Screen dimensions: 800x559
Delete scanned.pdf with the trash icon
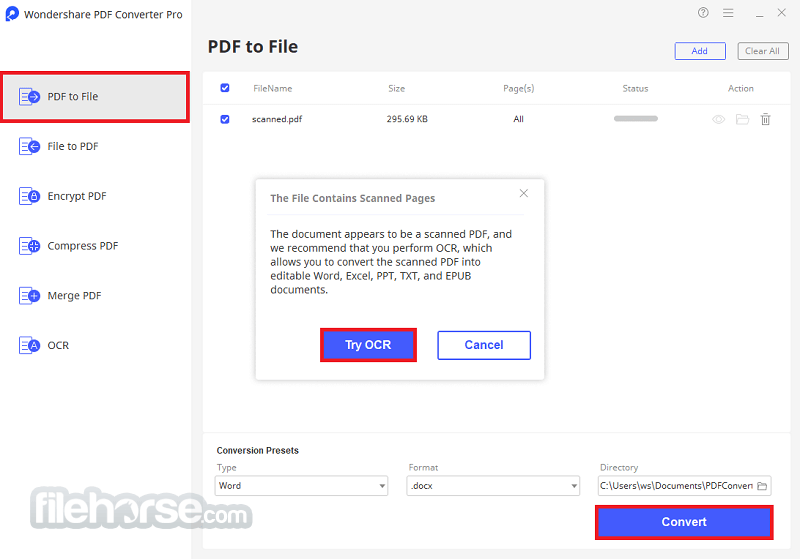point(765,119)
